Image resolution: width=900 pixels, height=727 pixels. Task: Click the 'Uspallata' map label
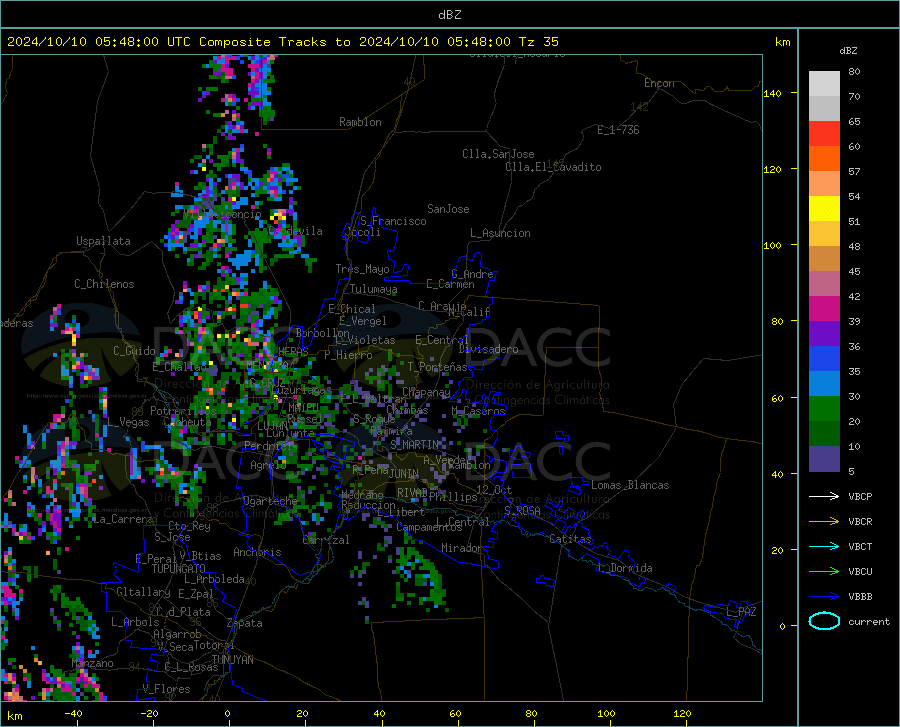tap(103, 241)
